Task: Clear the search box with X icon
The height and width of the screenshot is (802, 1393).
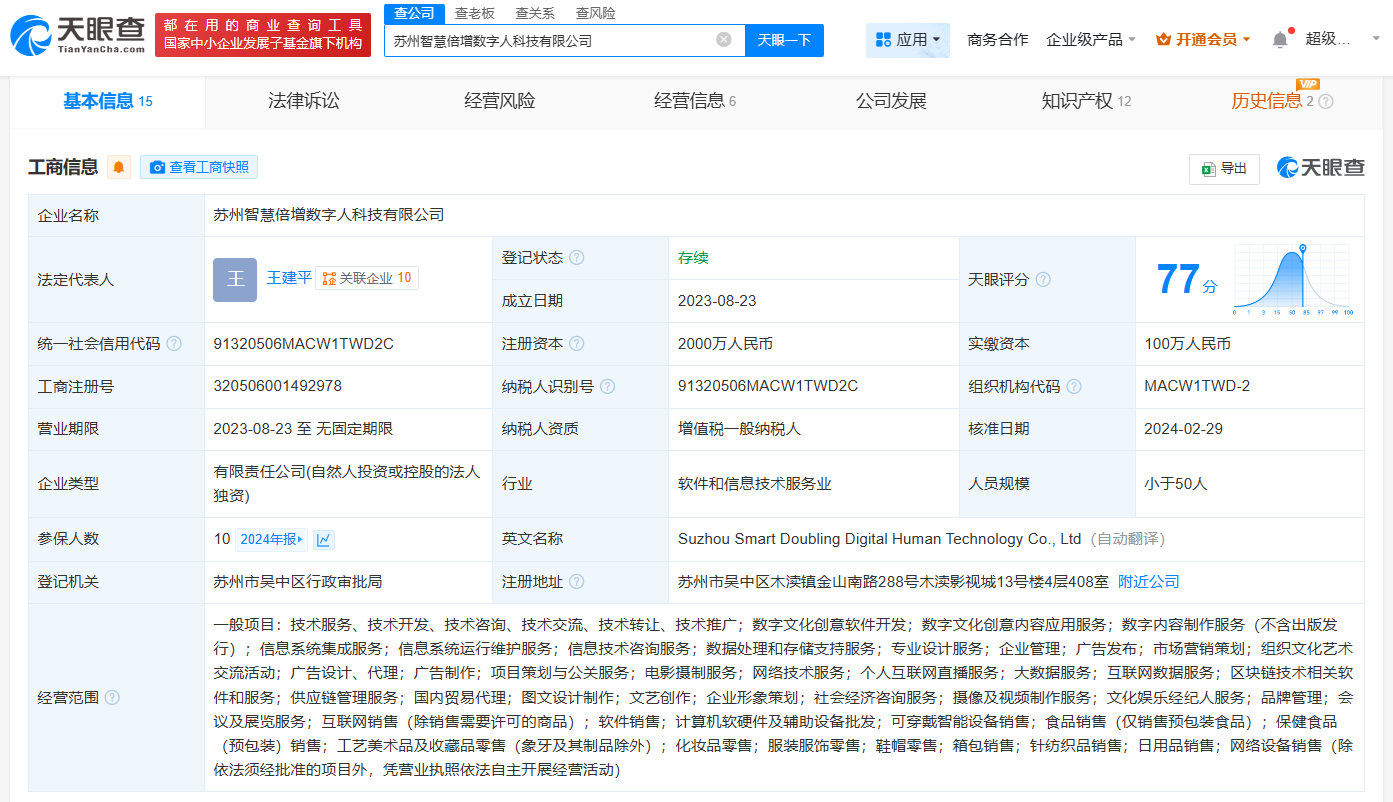Action: click(724, 40)
